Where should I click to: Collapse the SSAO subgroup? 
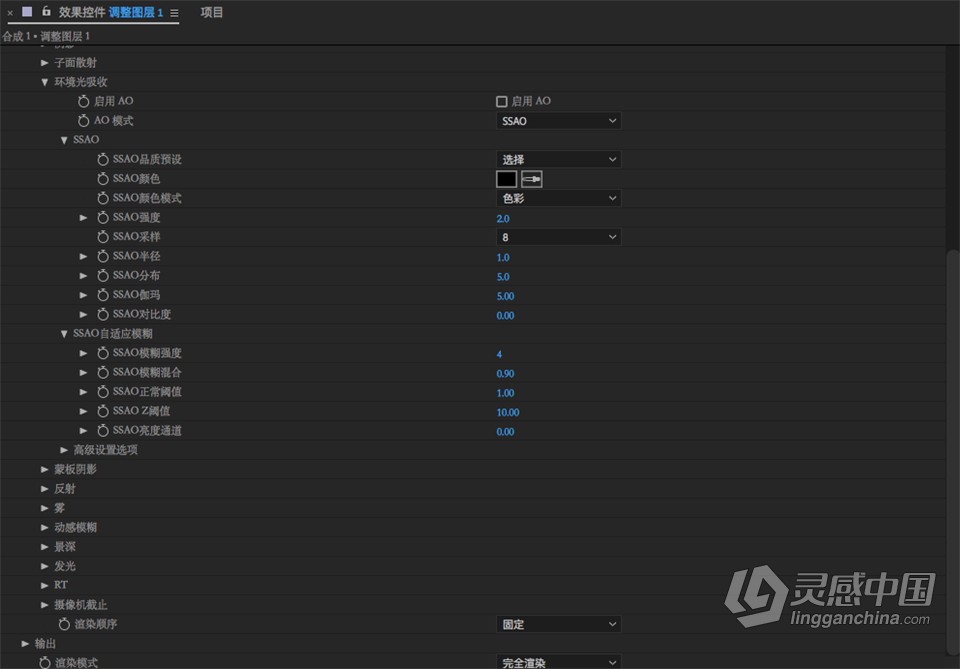click(64, 140)
